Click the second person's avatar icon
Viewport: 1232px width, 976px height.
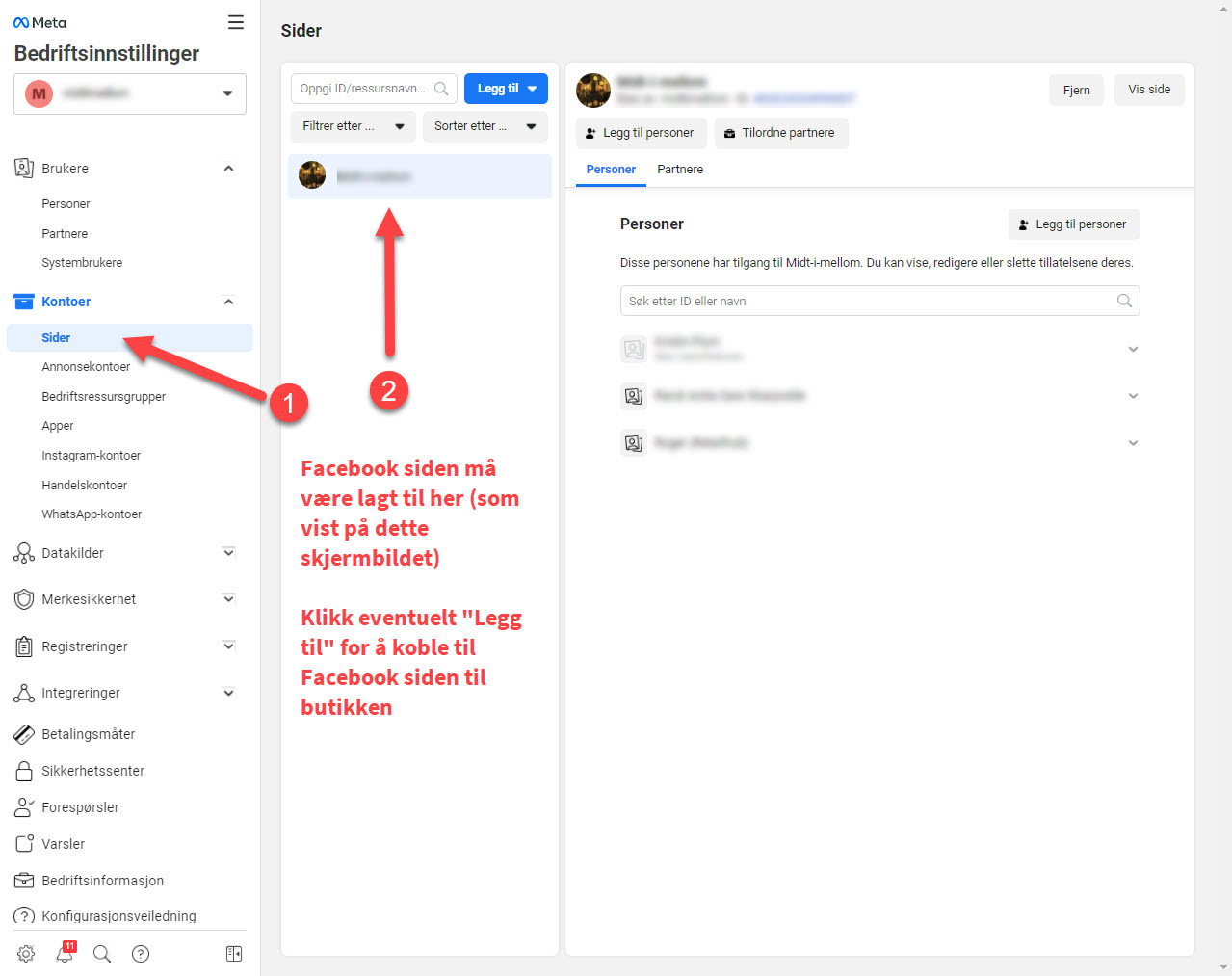[634, 396]
